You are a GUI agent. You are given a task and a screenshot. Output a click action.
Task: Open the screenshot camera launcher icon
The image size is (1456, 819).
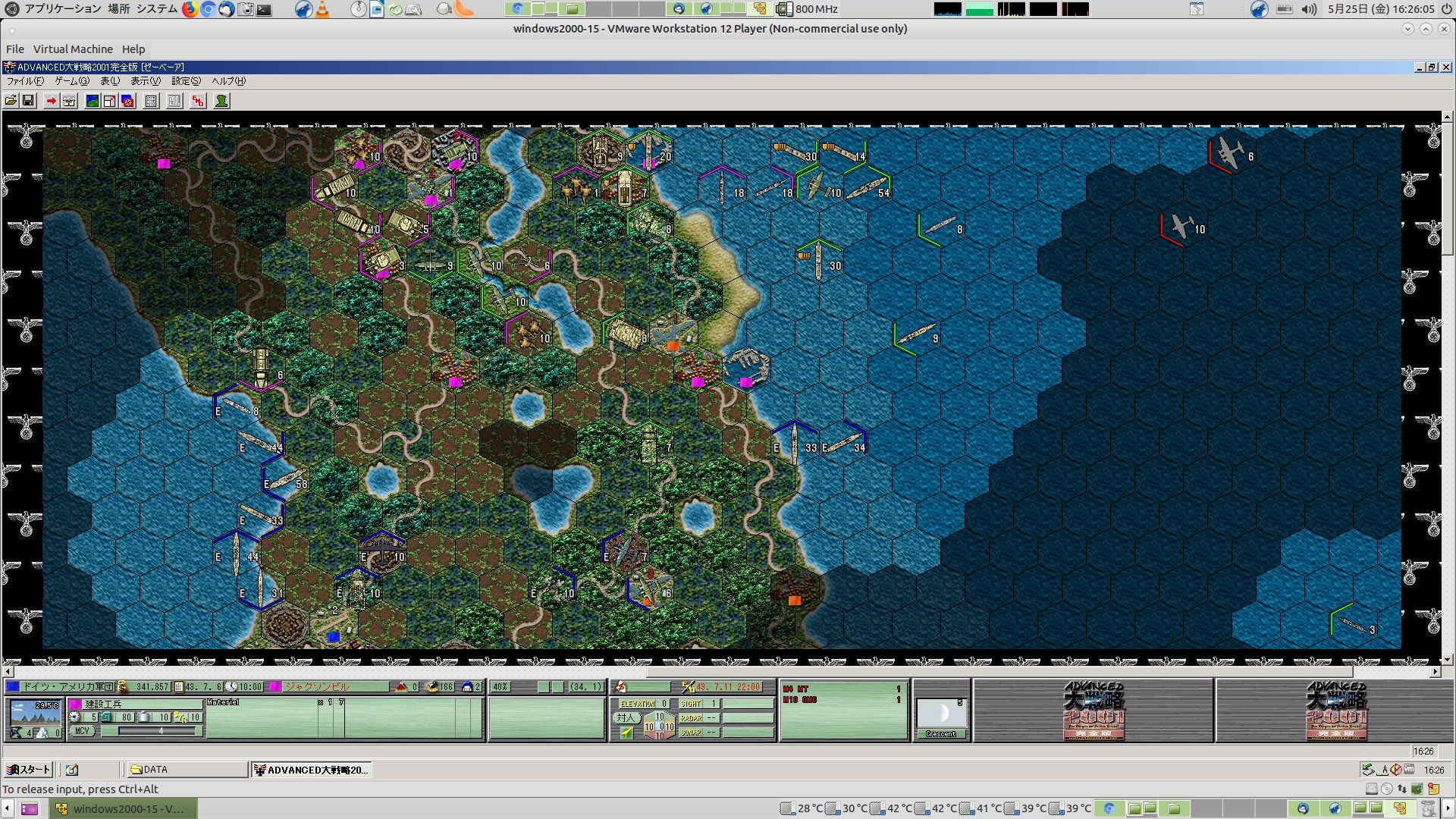[245, 9]
